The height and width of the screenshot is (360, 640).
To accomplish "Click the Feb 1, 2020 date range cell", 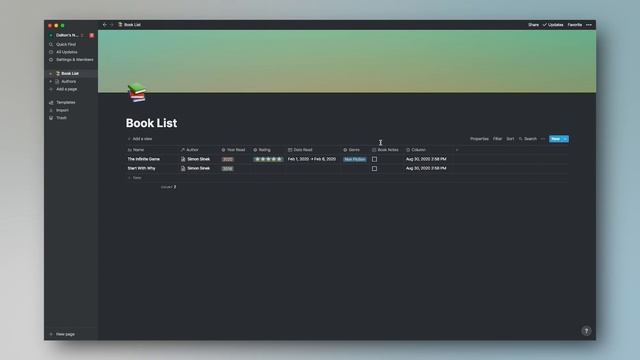I will tap(312, 159).
